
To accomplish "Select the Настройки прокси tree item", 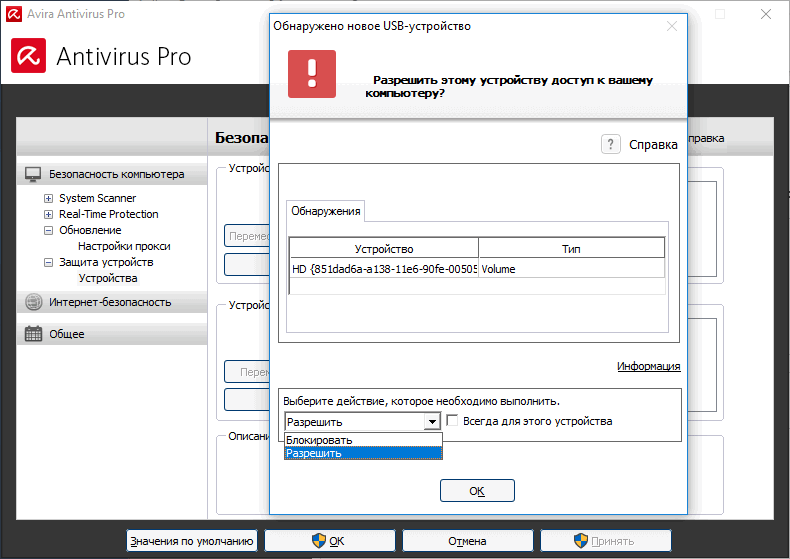I will point(124,246).
